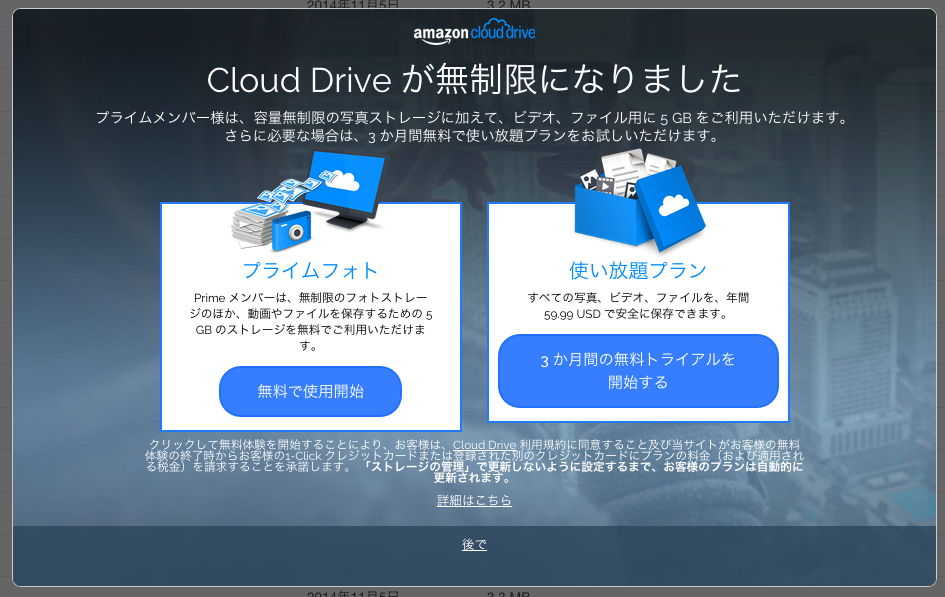Viewport: 945px width, 597px height.
Task: Select the 使い放題プラン heading
Action: pyautogui.click(x=638, y=270)
